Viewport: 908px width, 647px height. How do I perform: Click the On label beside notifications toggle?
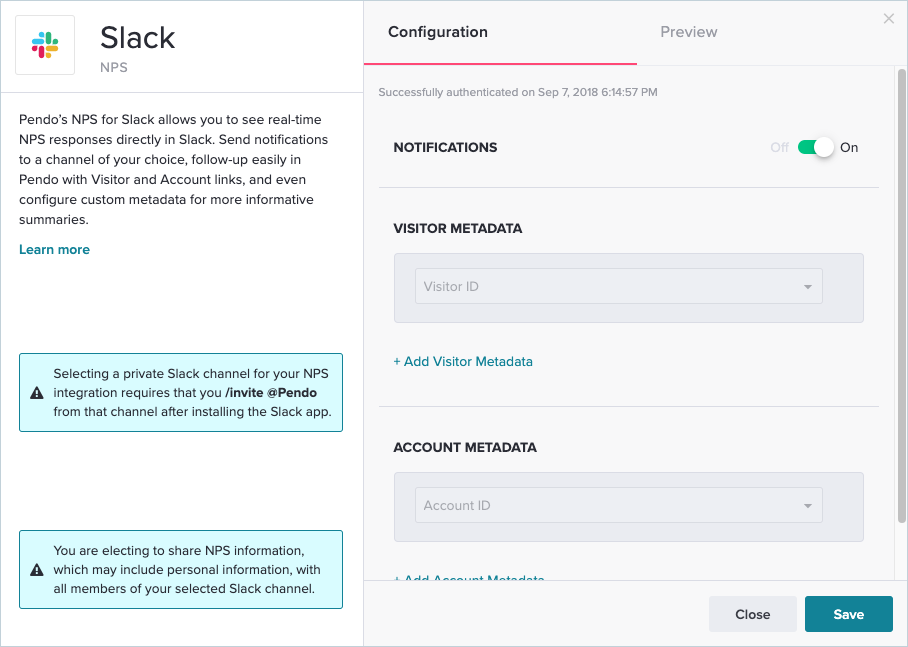[x=849, y=147]
